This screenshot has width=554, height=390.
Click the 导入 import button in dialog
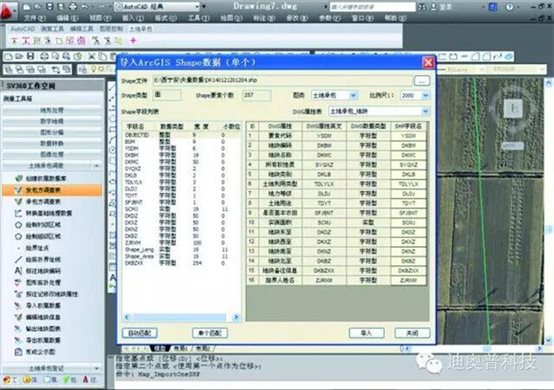point(366,333)
